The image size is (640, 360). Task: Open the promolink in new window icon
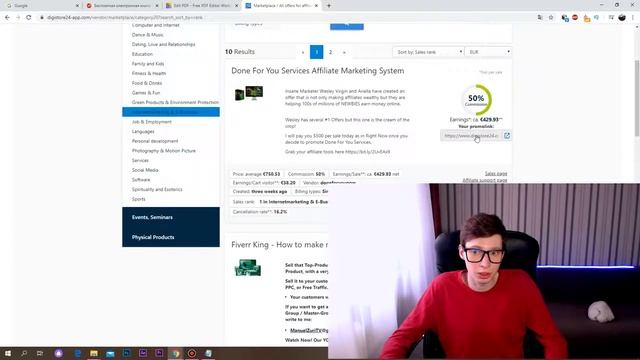pyautogui.click(x=507, y=136)
